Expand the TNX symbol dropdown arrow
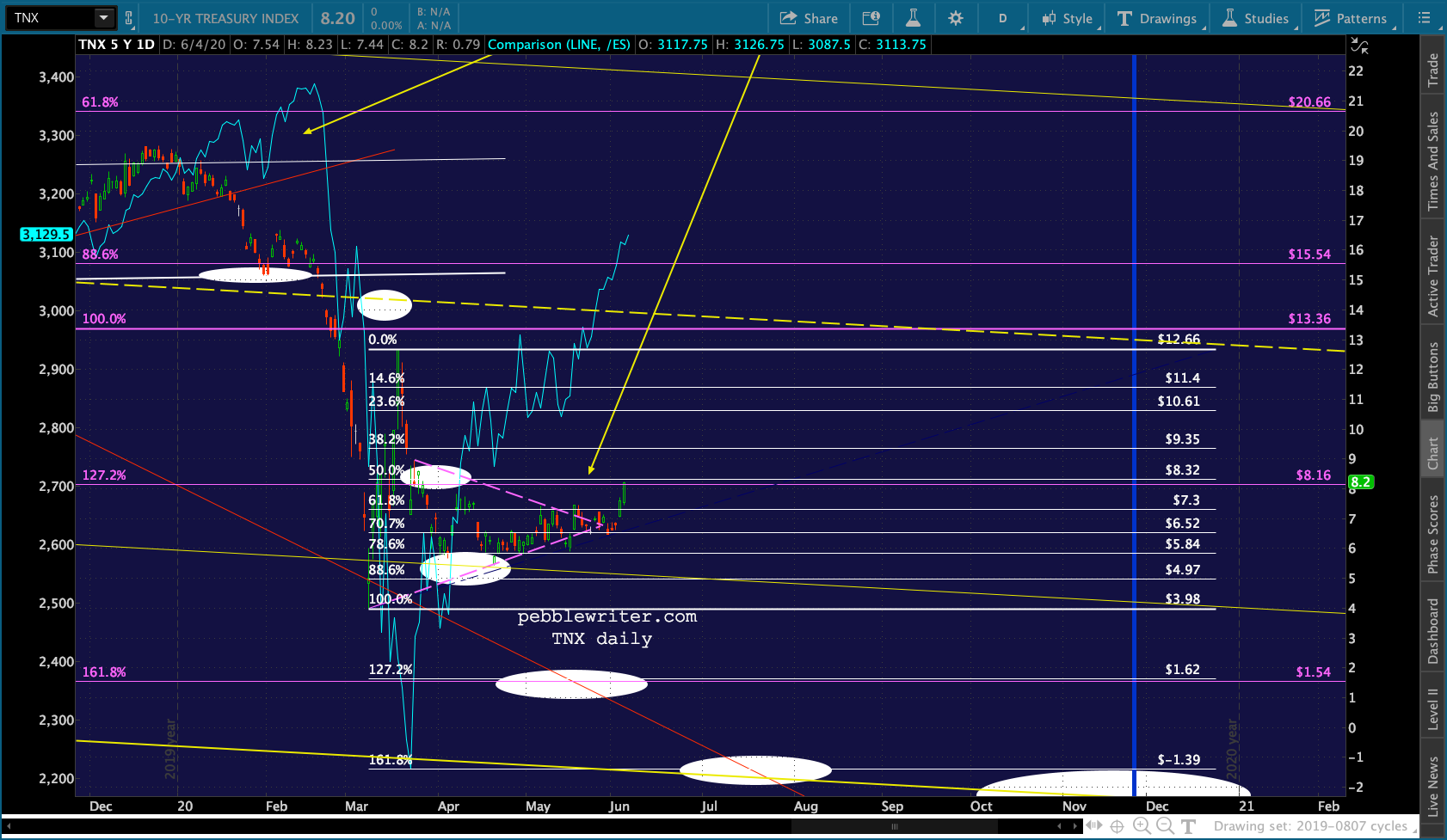Viewport: 1447px width, 840px height. pyautogui.click(x=103, y=17)
